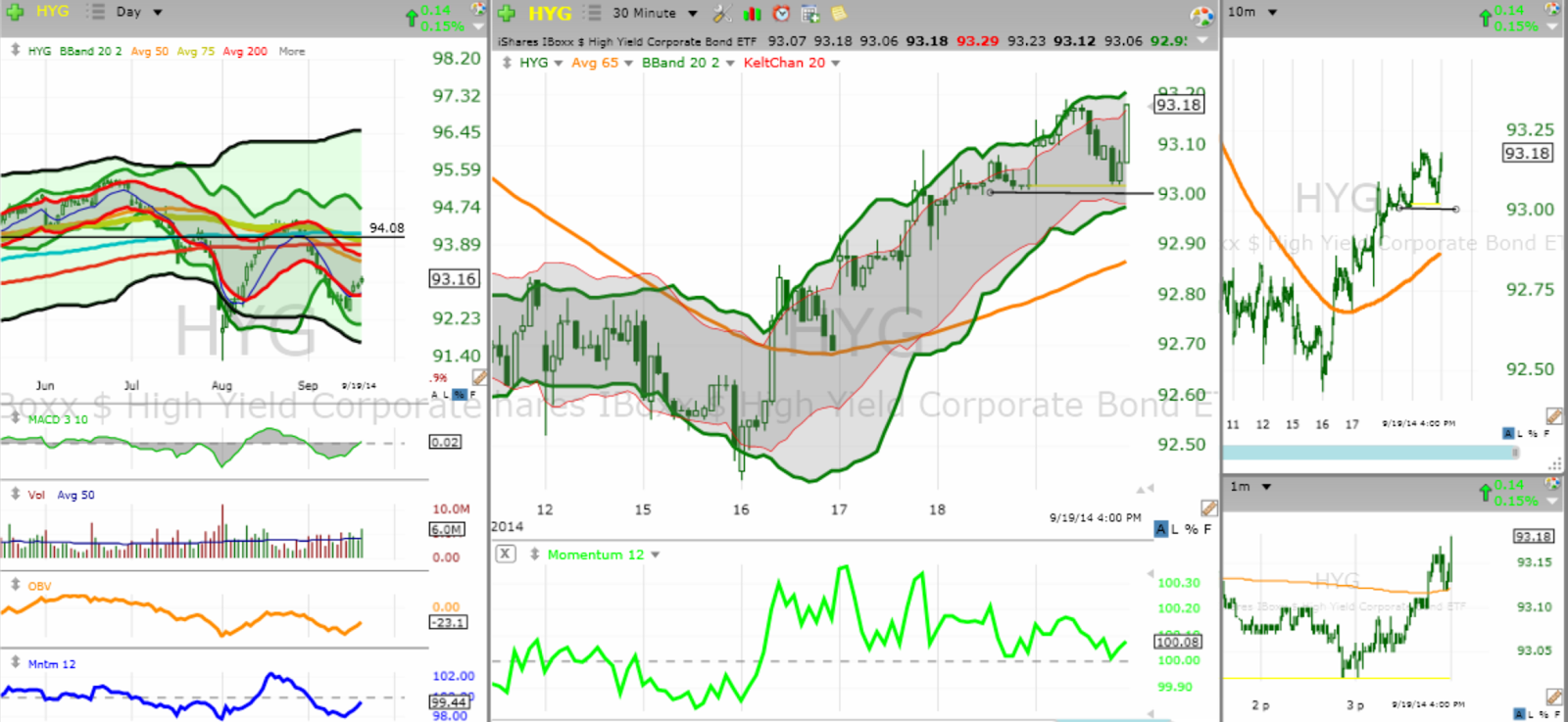Screen dimensions: 1568x722
Task: Click the move handle beside the MACD 3 10 label
Action: [16, 418]
